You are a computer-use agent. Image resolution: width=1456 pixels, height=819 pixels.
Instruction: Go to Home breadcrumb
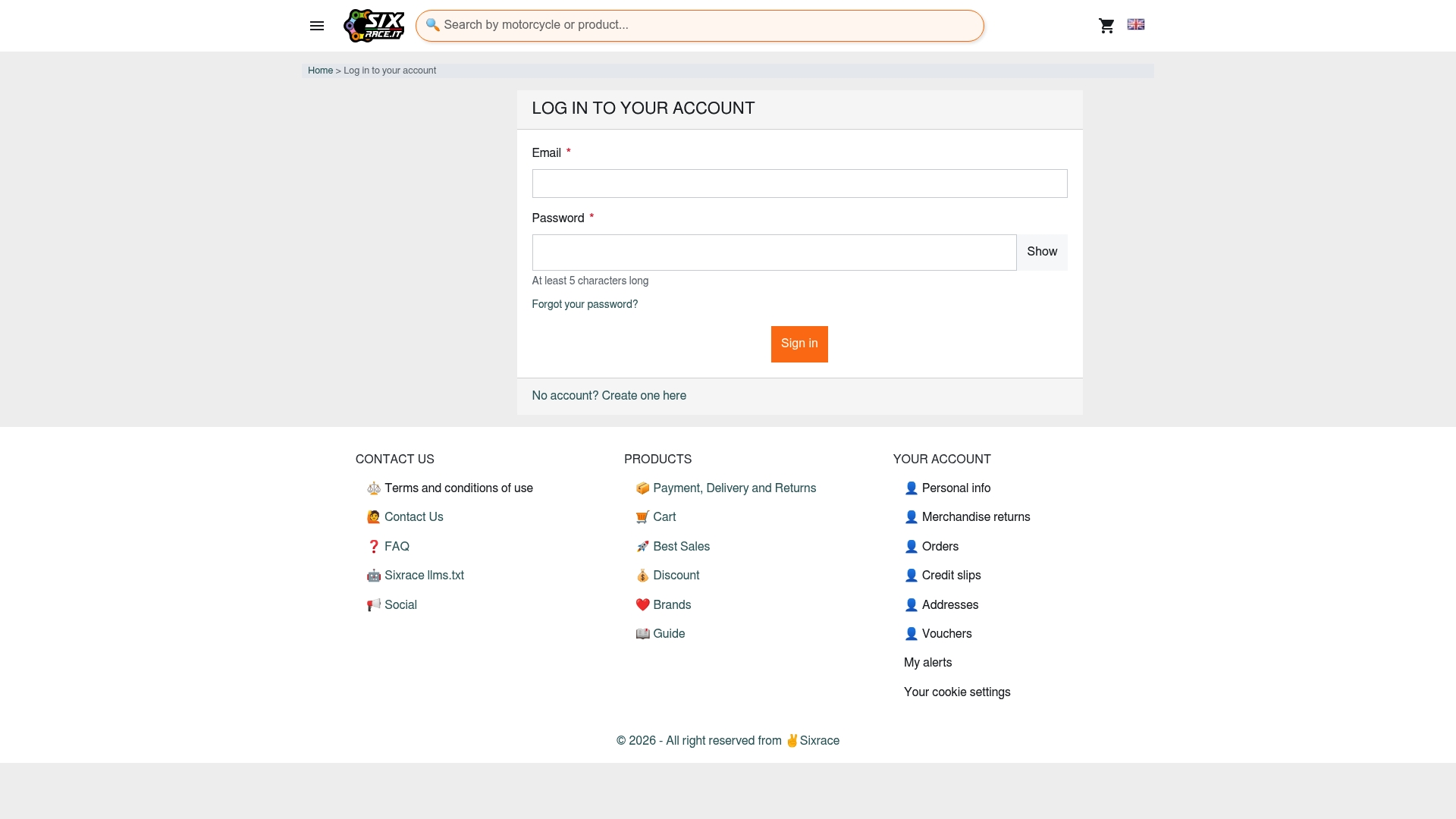pyautogui.click(x=320, y=71)
